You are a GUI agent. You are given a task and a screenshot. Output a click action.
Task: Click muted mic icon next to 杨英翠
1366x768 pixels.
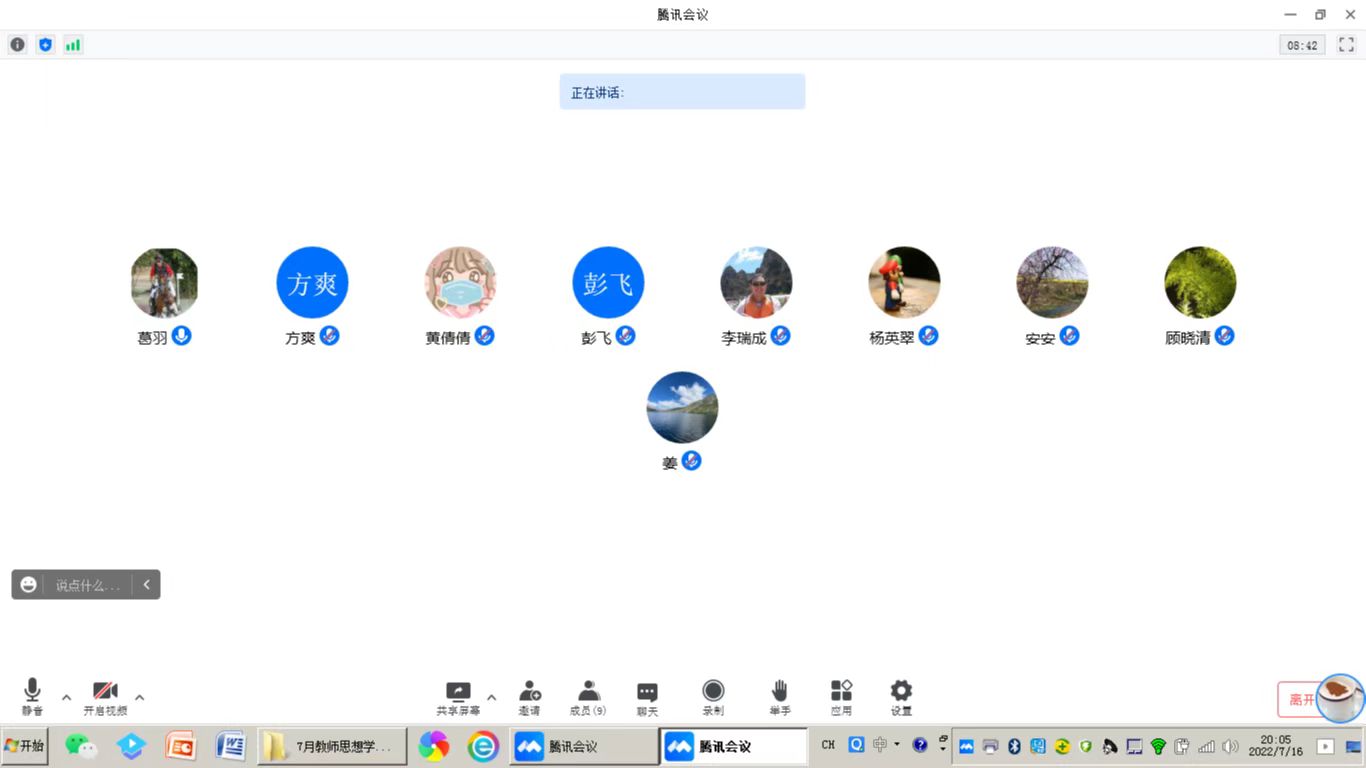928,336
